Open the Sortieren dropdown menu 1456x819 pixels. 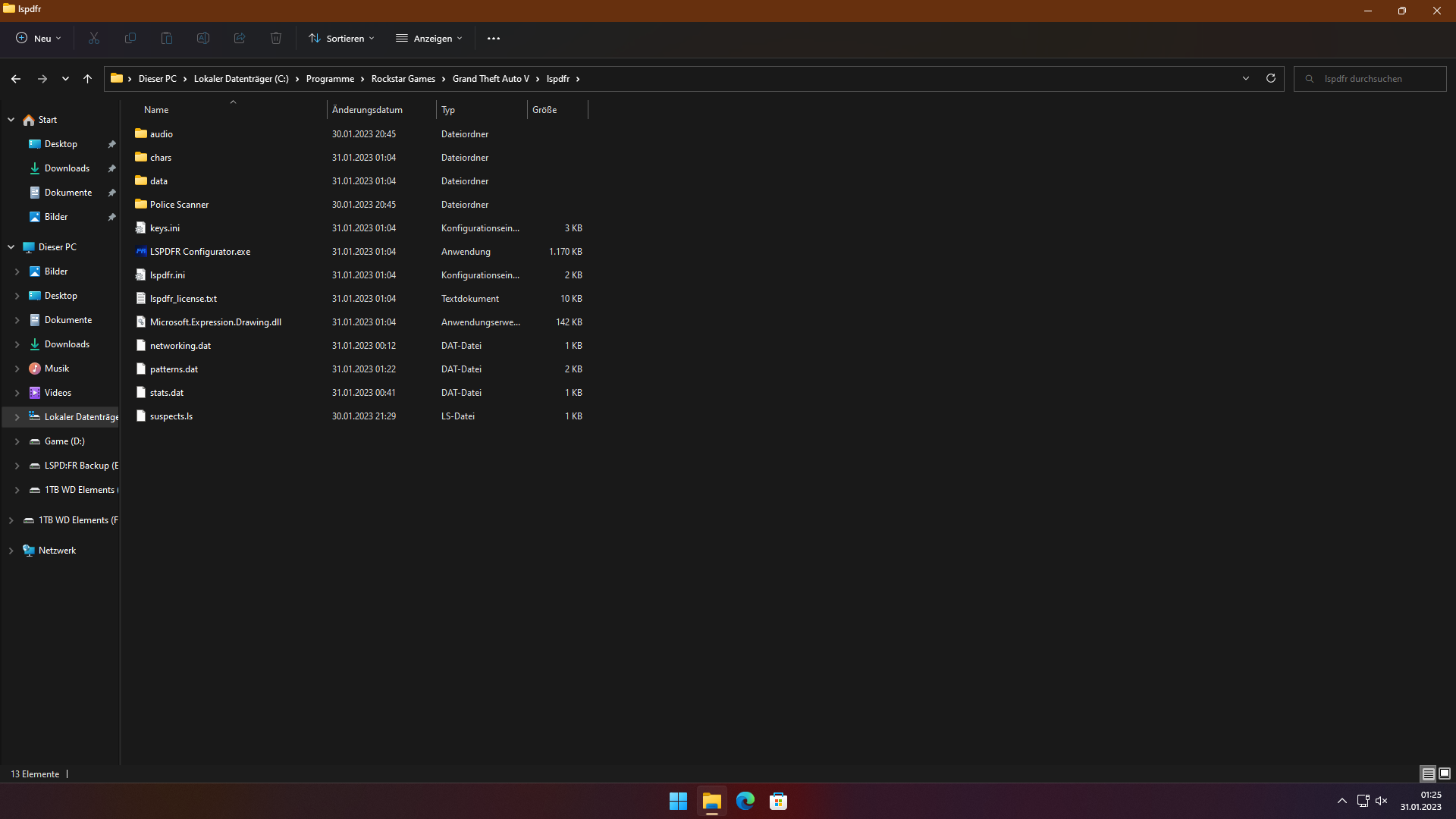coord(341,38)
